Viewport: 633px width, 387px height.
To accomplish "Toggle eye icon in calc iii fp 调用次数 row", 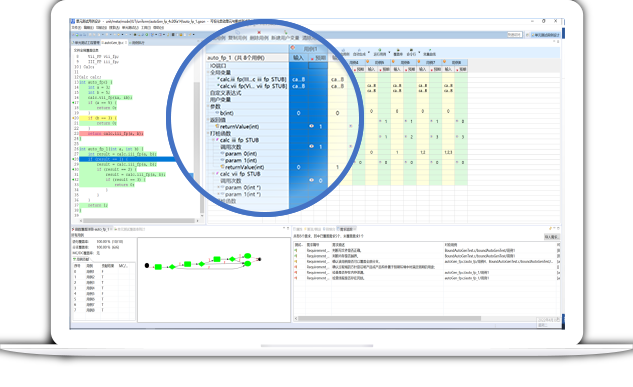I will point(311,146).
